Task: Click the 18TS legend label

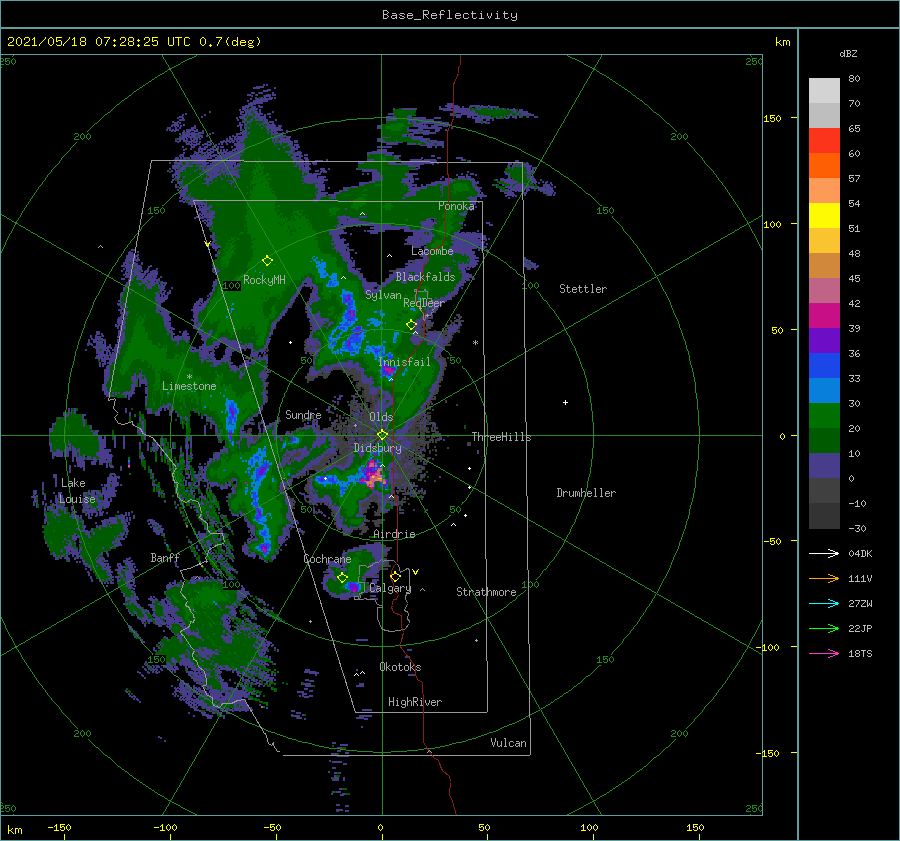Action: point(860,653)
